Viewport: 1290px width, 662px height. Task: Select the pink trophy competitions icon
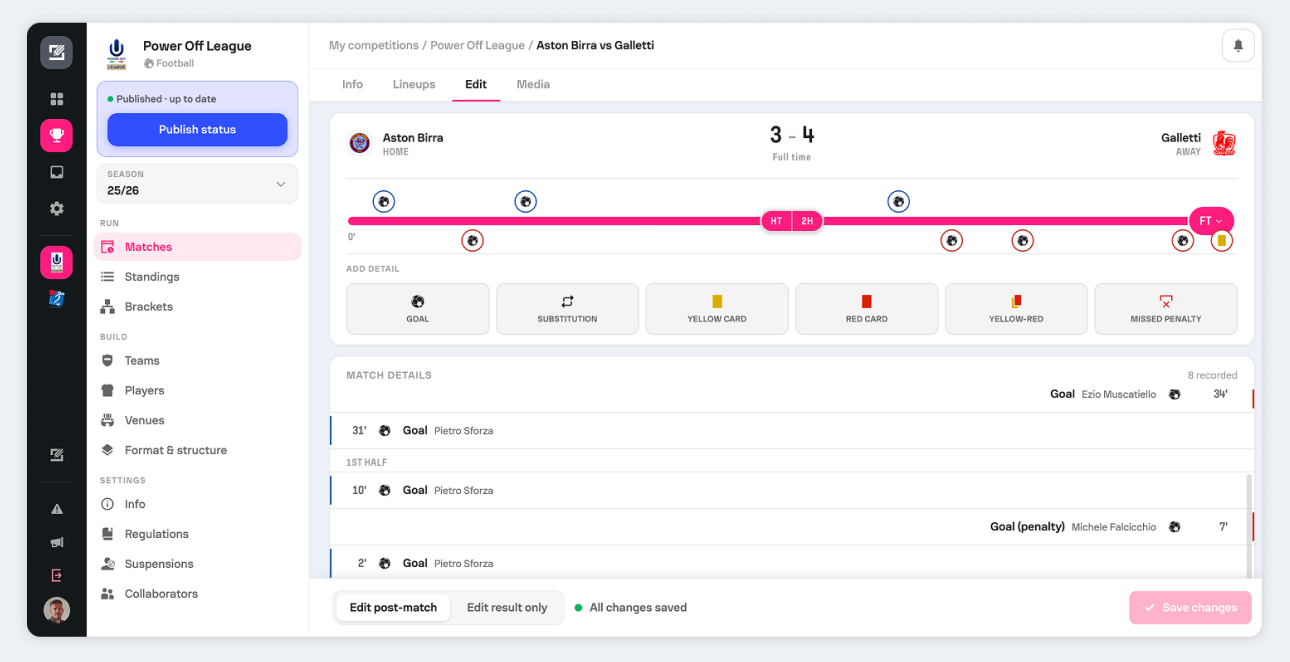57,135
